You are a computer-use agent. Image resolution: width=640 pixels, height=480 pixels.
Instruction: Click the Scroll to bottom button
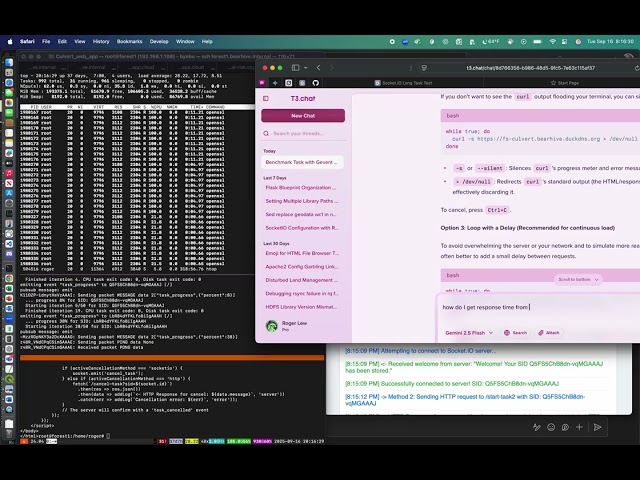tap(578, 280)
